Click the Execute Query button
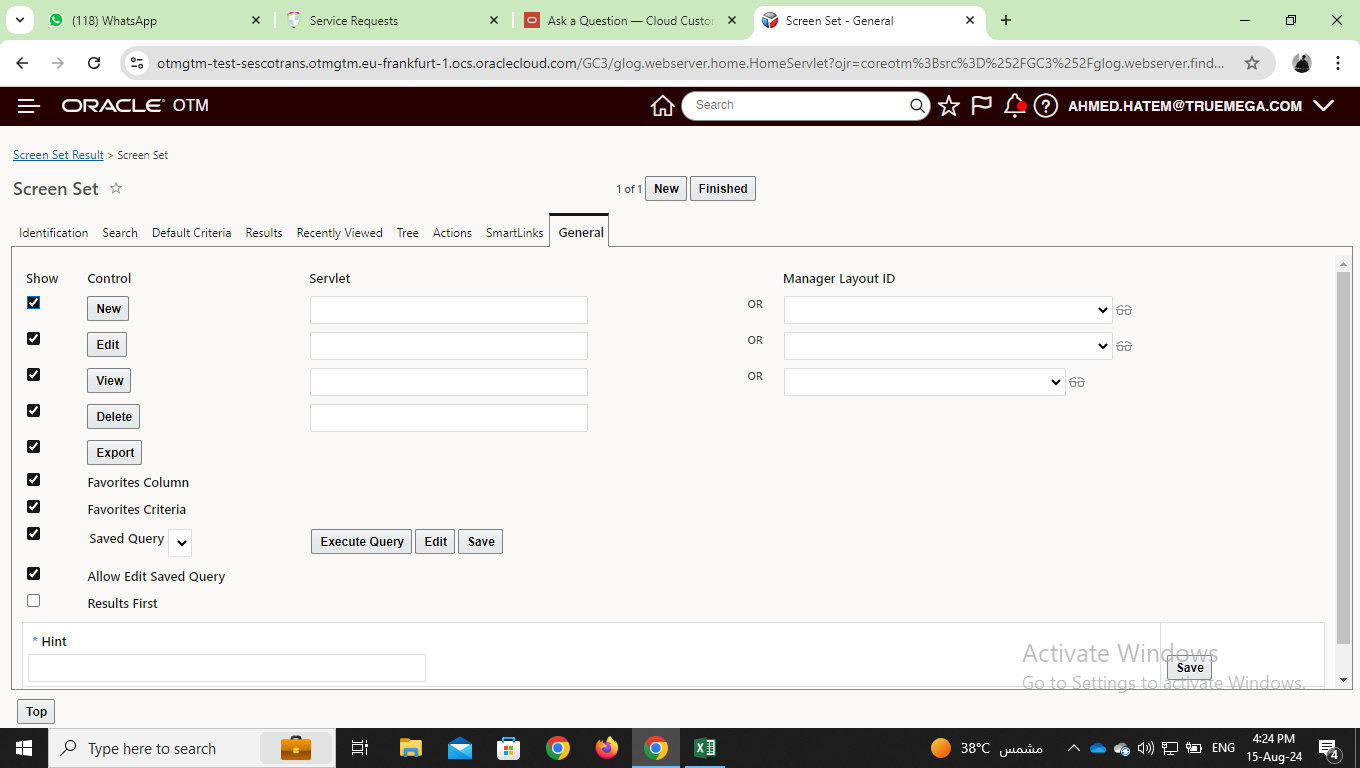This screenshot has width=1360, height=768. click(x=362, y=542)
